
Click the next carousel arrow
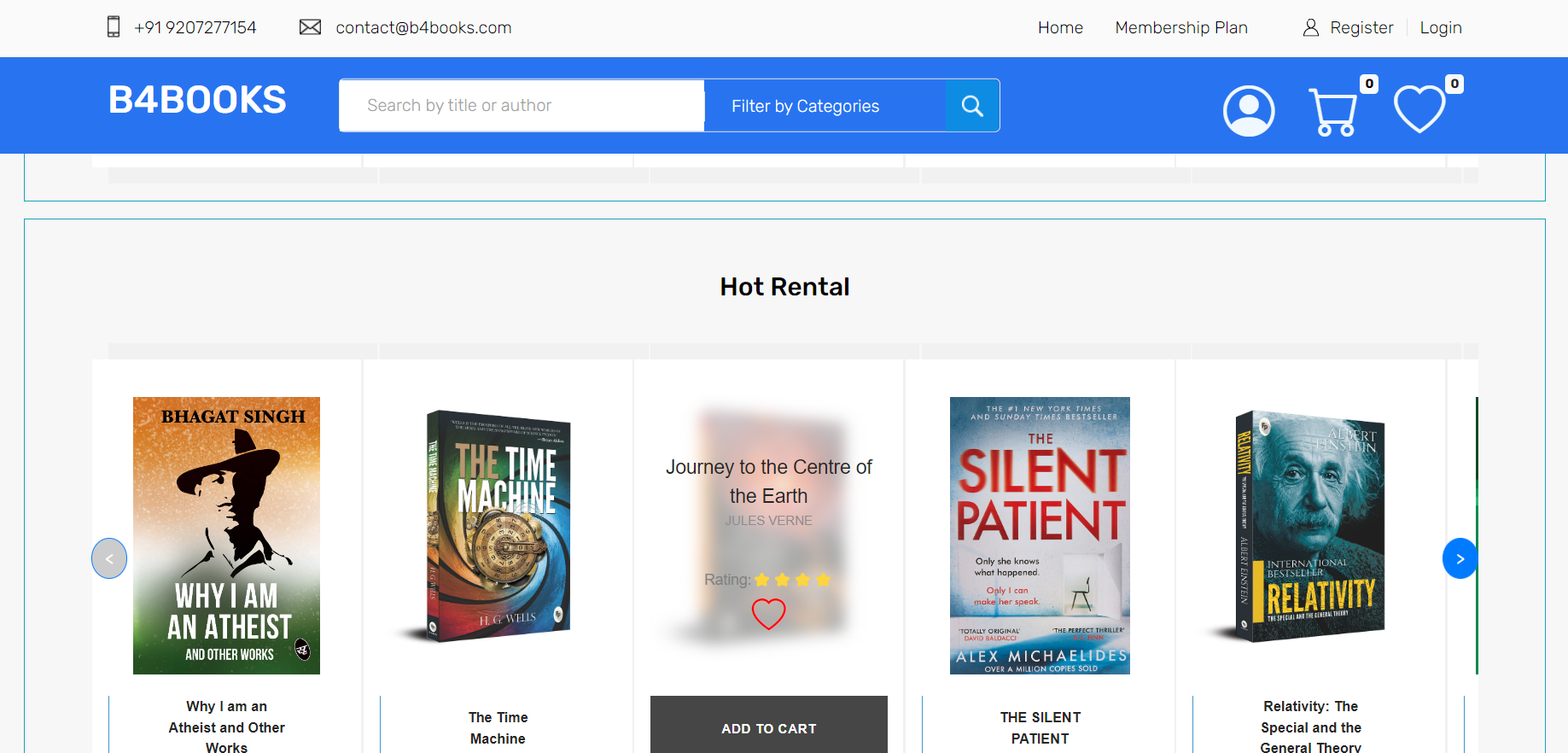pos(1460,558)
